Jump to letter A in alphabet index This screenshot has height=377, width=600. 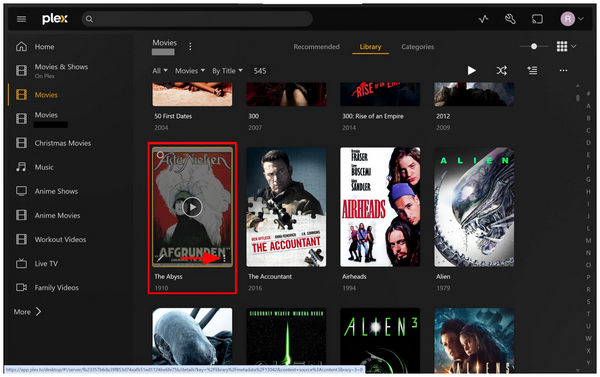point(589,106)
